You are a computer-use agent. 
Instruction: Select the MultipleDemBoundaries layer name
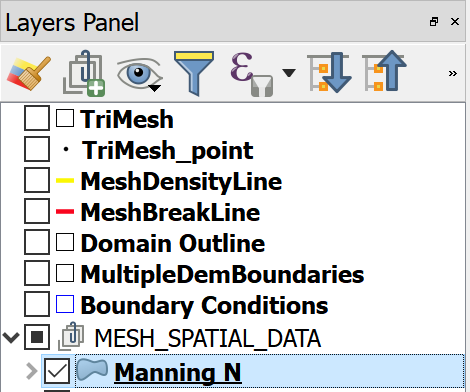click(x=222, y=275)
